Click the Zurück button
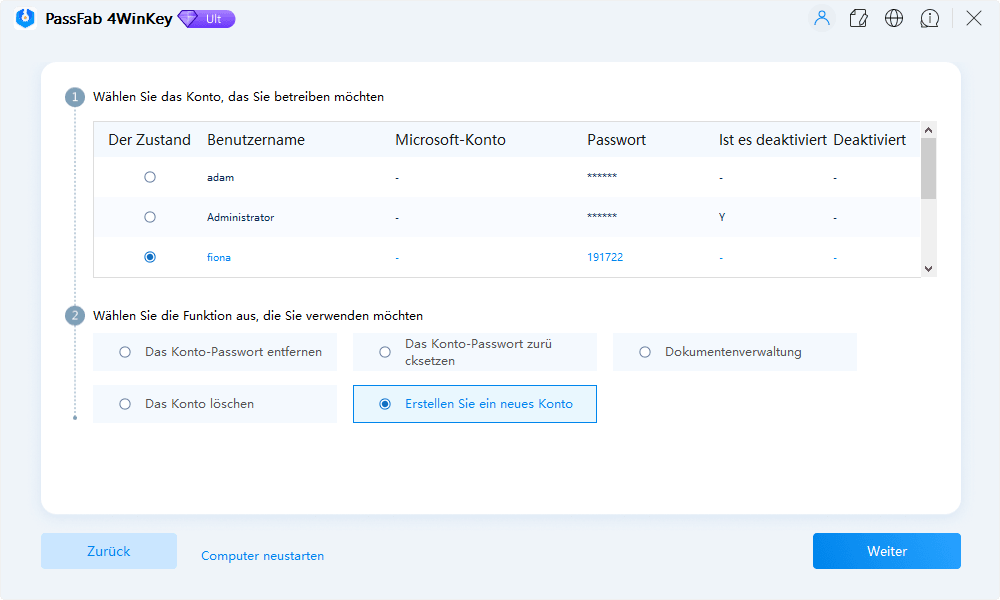This screenshot has width=1000, height=600. [x=108, y=551]
